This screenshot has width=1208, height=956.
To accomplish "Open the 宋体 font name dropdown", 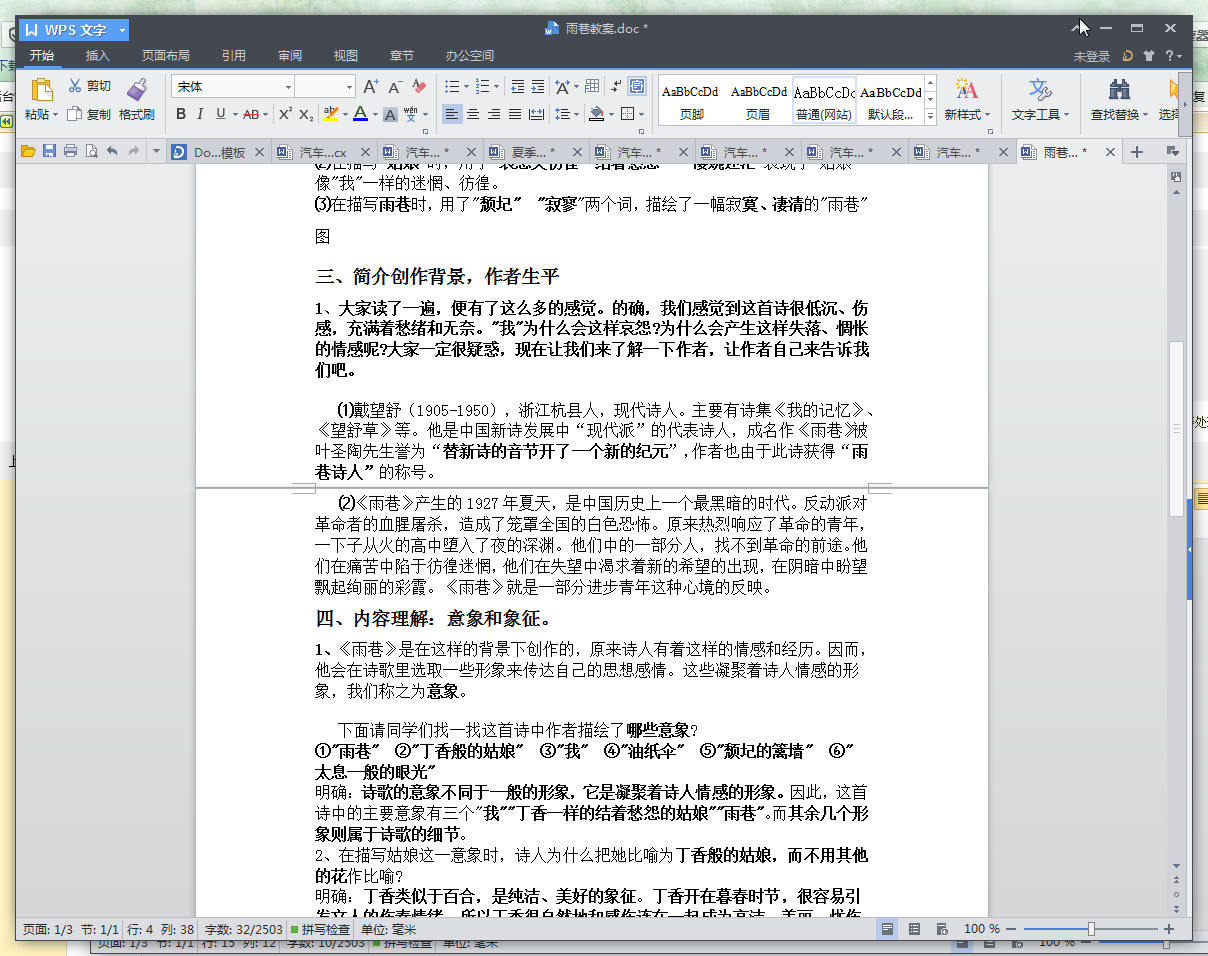I will tap(289, 87).
